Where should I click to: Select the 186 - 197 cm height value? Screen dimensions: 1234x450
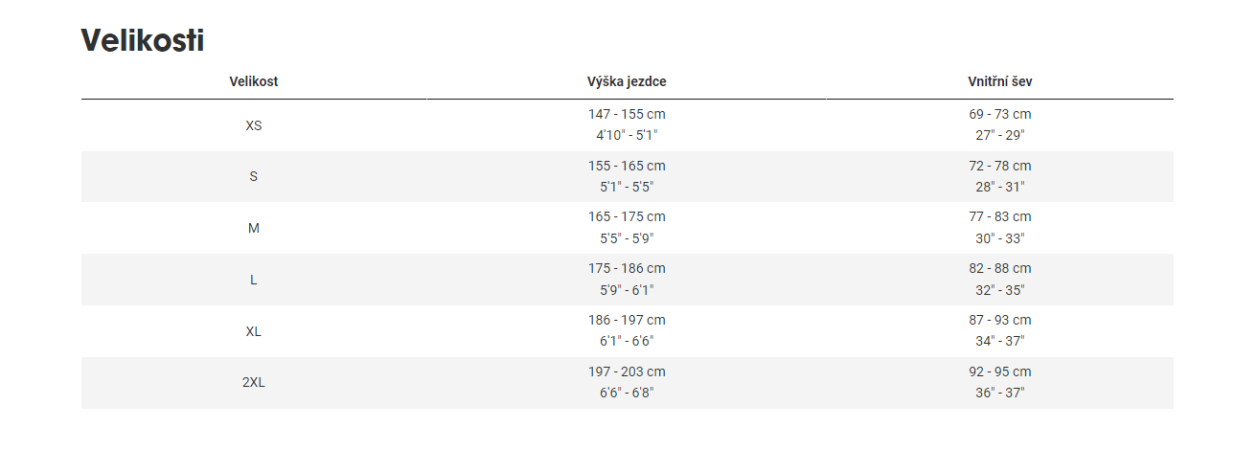tap(626, 320)
